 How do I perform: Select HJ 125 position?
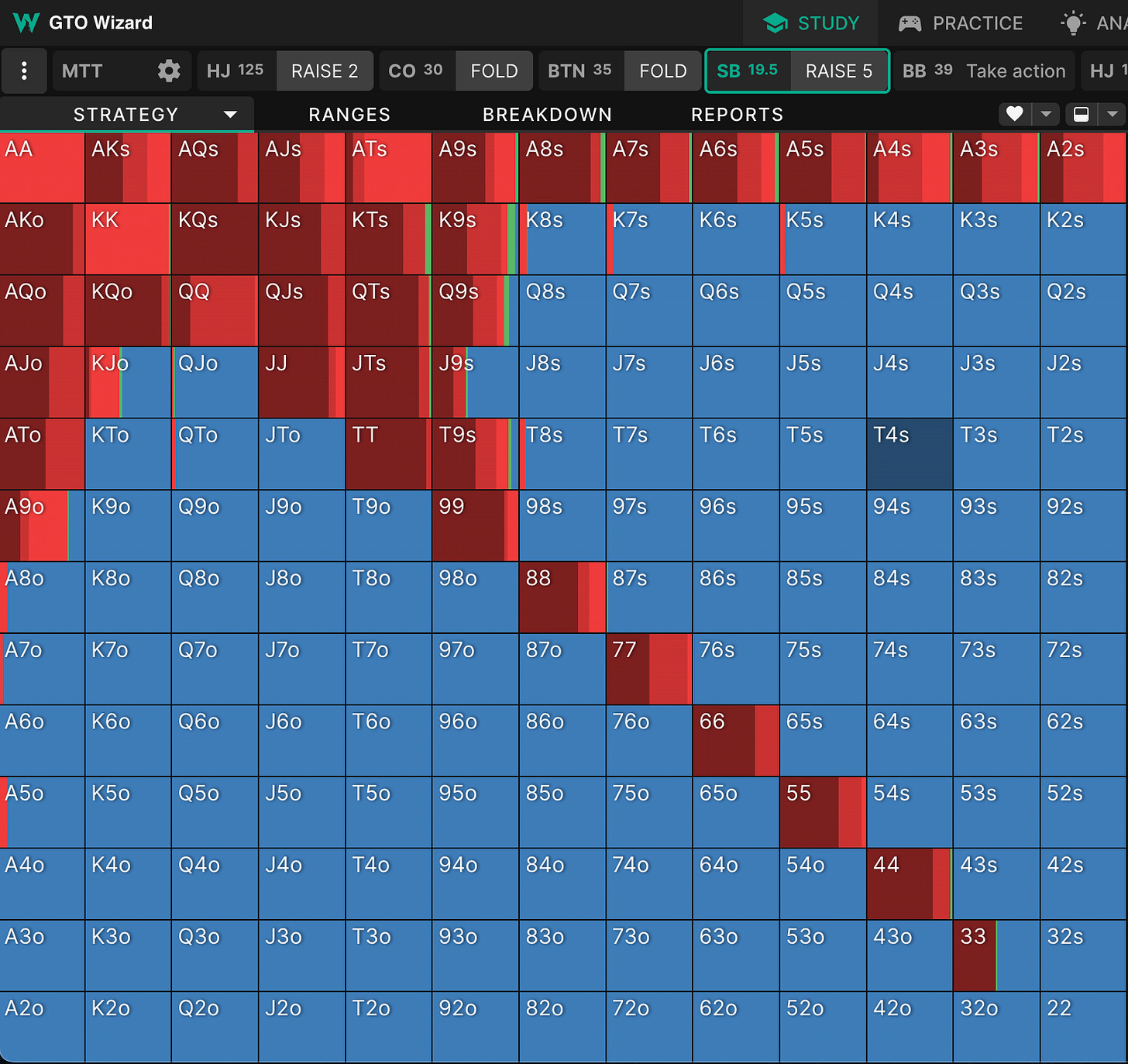click(x=236, y=71)
